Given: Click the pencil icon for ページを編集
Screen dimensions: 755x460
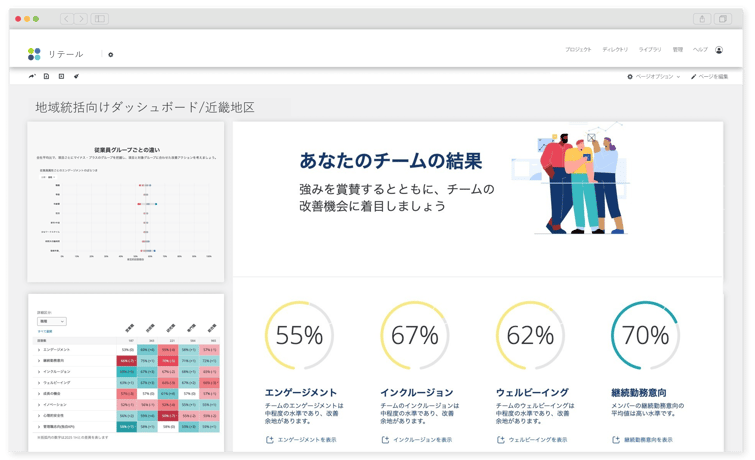Looking at the screenshot, I should tap(693, 77).
